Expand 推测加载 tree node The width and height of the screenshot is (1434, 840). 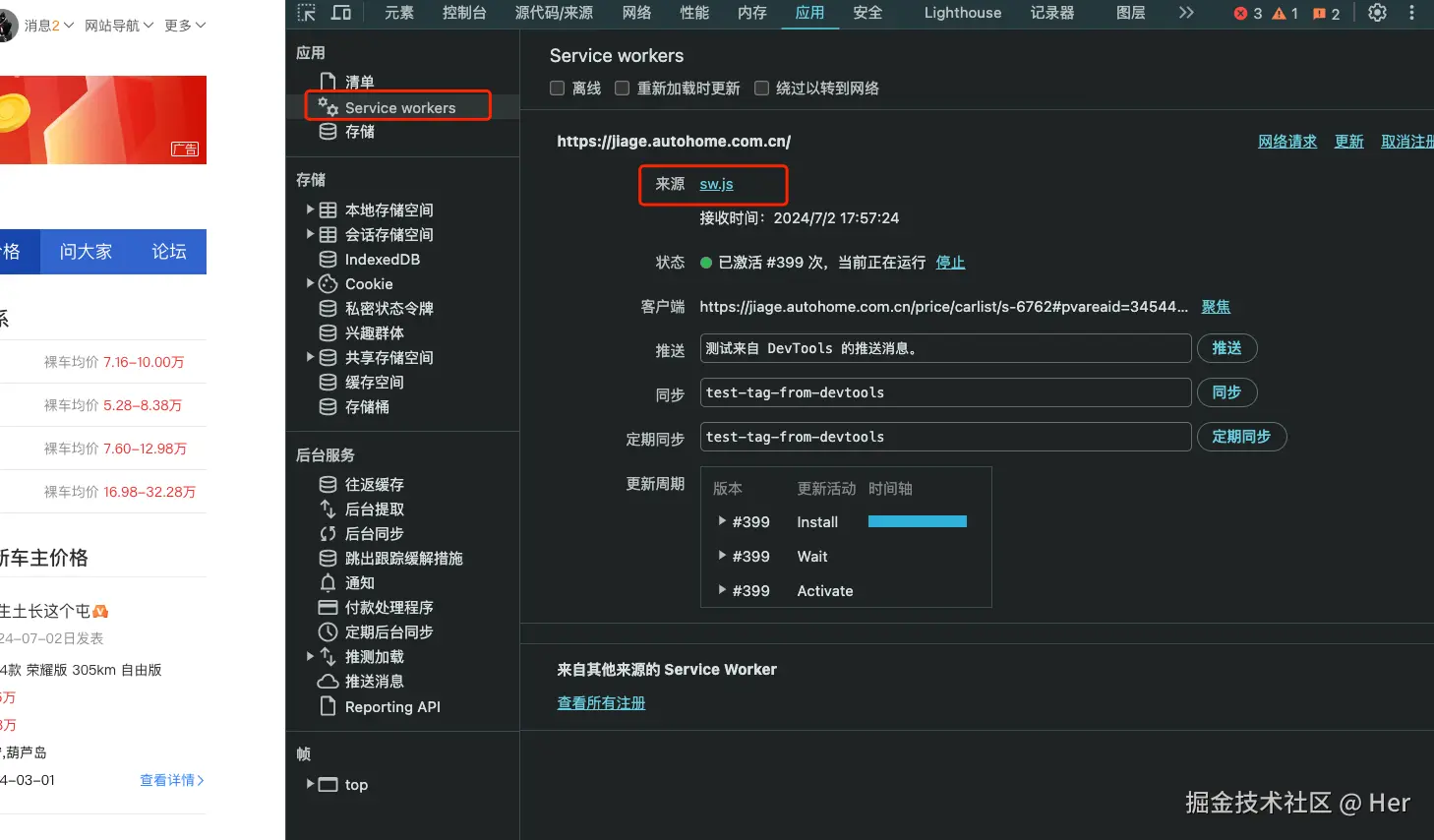tap(310, 656)
